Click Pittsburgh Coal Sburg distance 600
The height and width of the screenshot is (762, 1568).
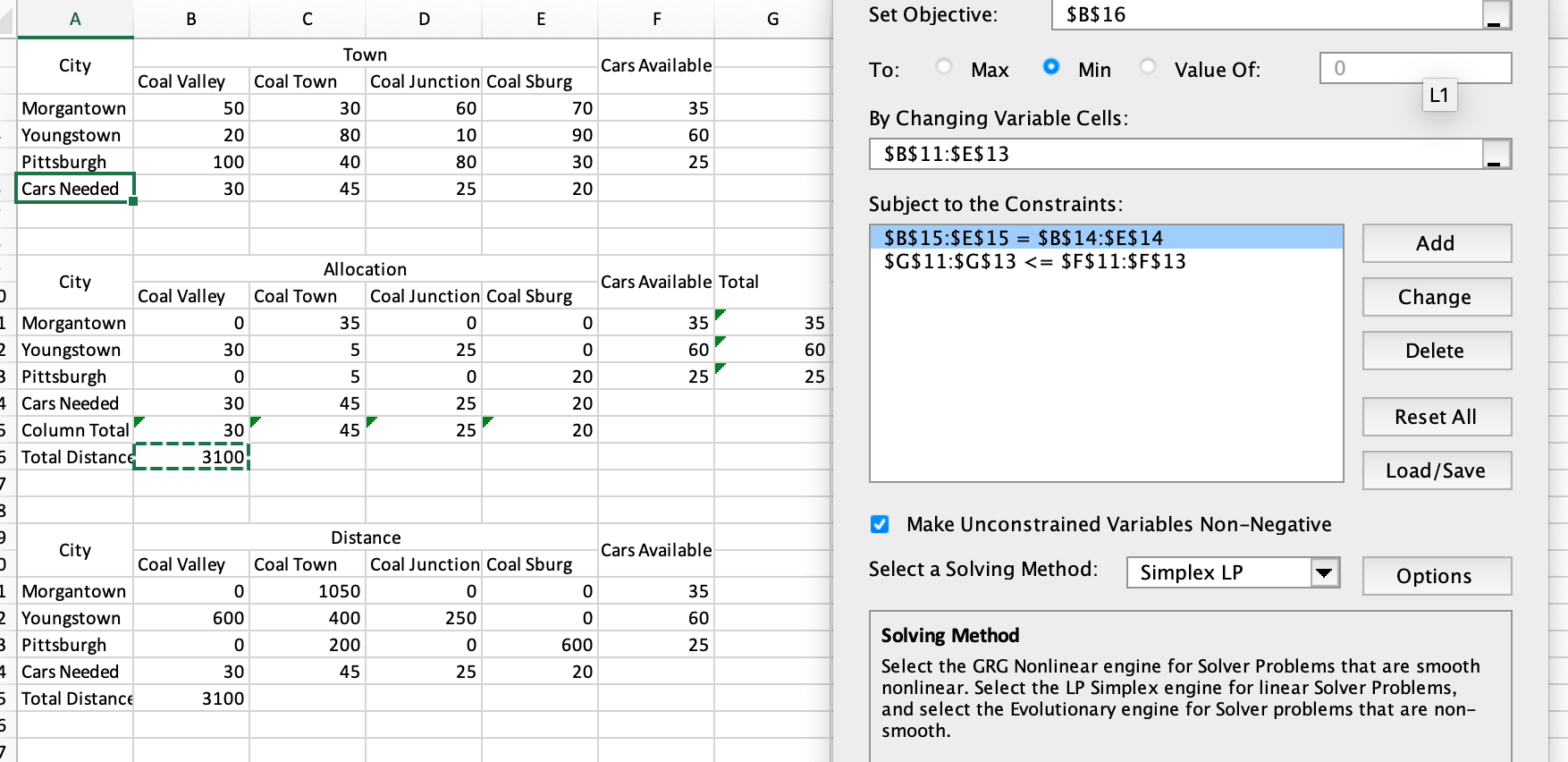(x=540, y=645)
